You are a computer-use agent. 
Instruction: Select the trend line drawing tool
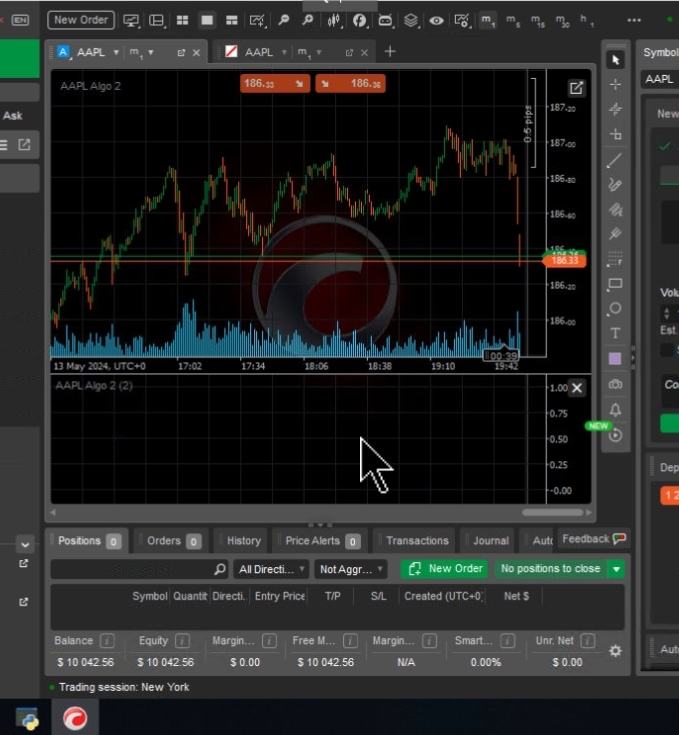615,160
